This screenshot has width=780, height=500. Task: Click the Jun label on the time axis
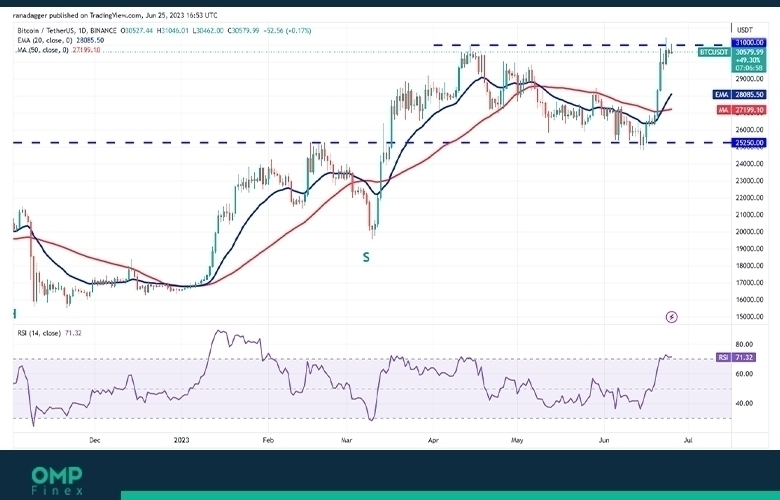point(604,440)
